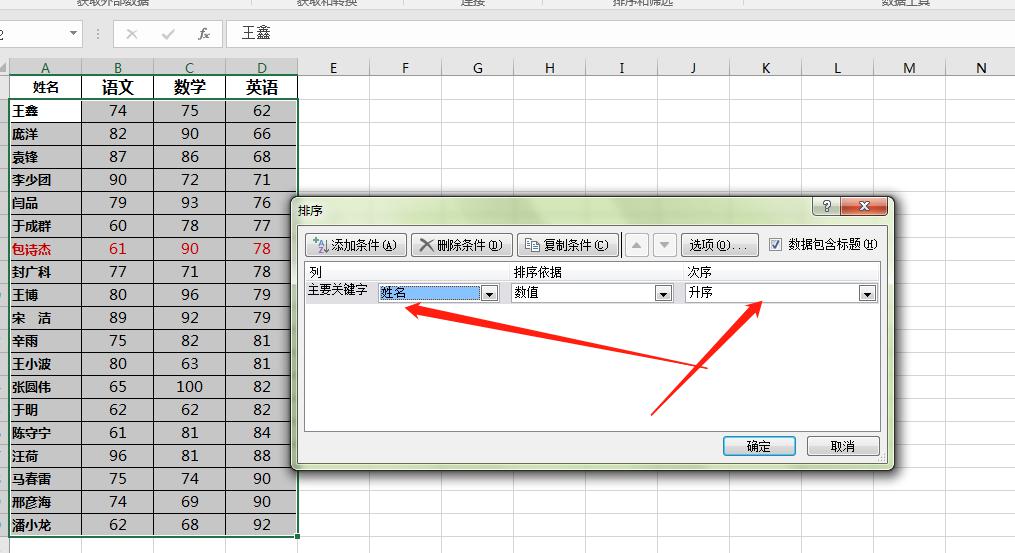1015x553 pixels.
Task: Select column M header
Action: tap(909, 67)
